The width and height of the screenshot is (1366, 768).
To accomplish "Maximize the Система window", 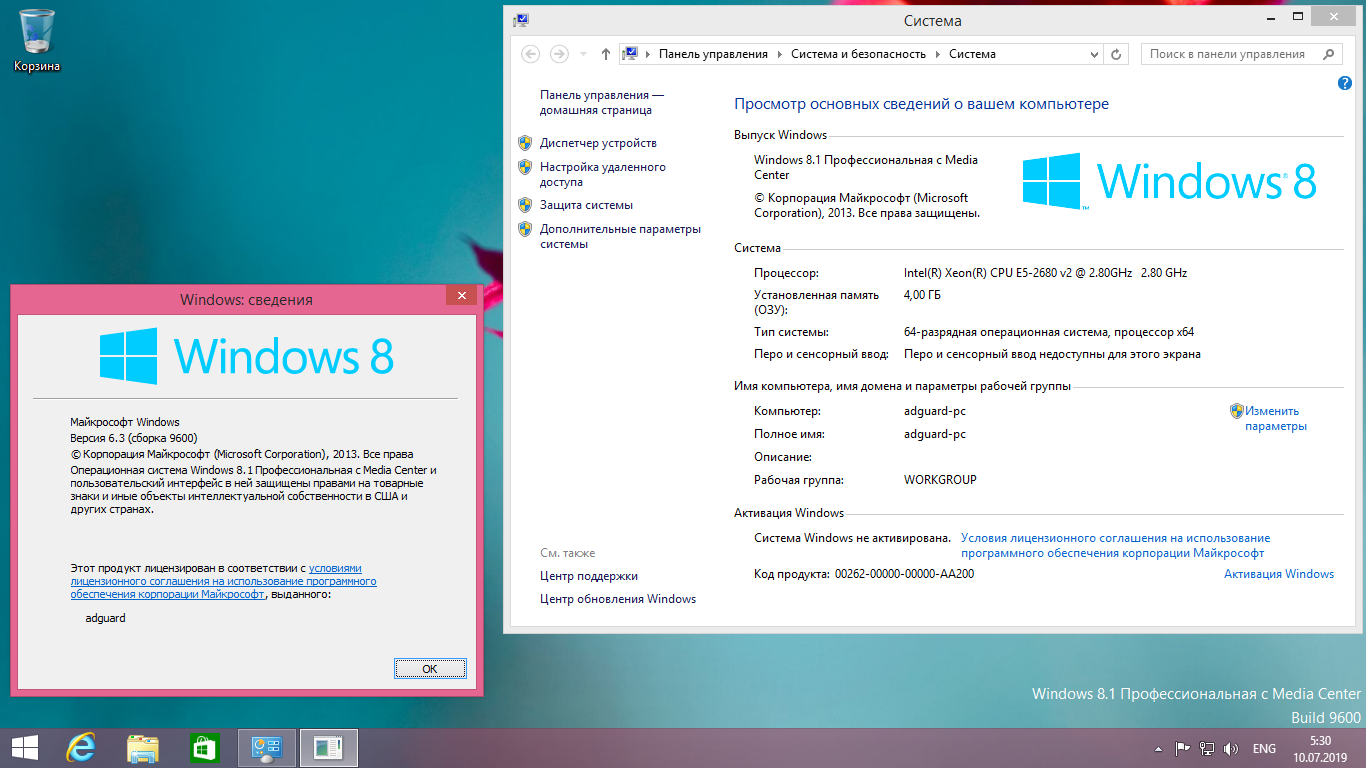I will 1298,16.
